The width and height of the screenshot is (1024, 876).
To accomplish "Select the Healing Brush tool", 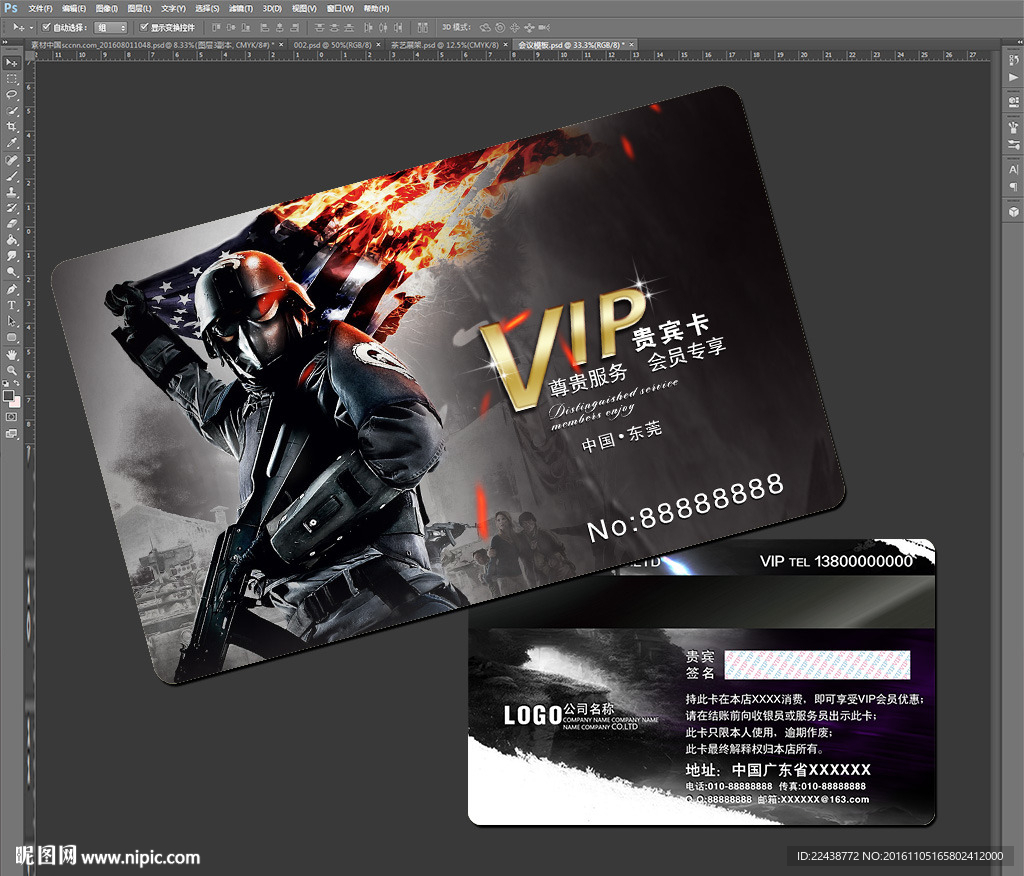I will 12,160.
